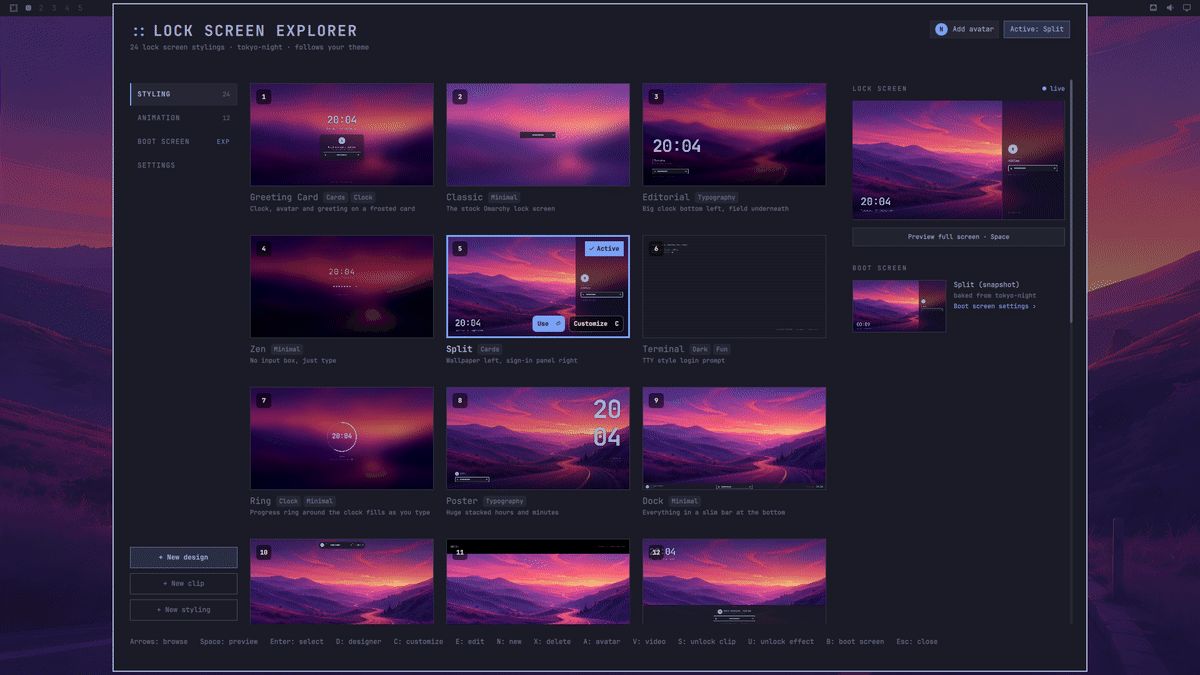Click the New clip button
Screen dimensions: 1200x675
(x=183, y=583)
